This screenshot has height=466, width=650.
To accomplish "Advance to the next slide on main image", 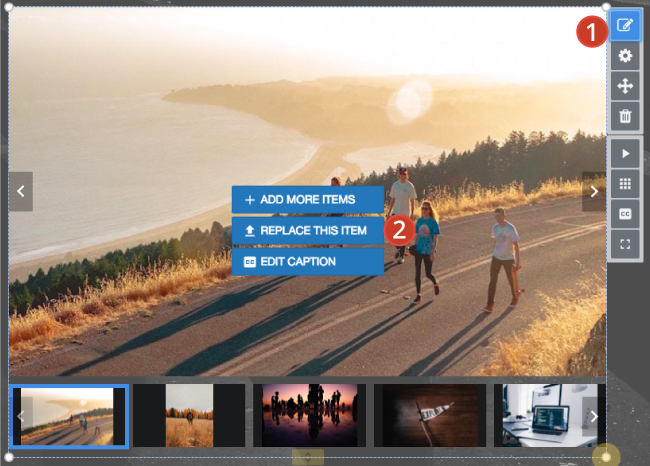I will 594,191.
